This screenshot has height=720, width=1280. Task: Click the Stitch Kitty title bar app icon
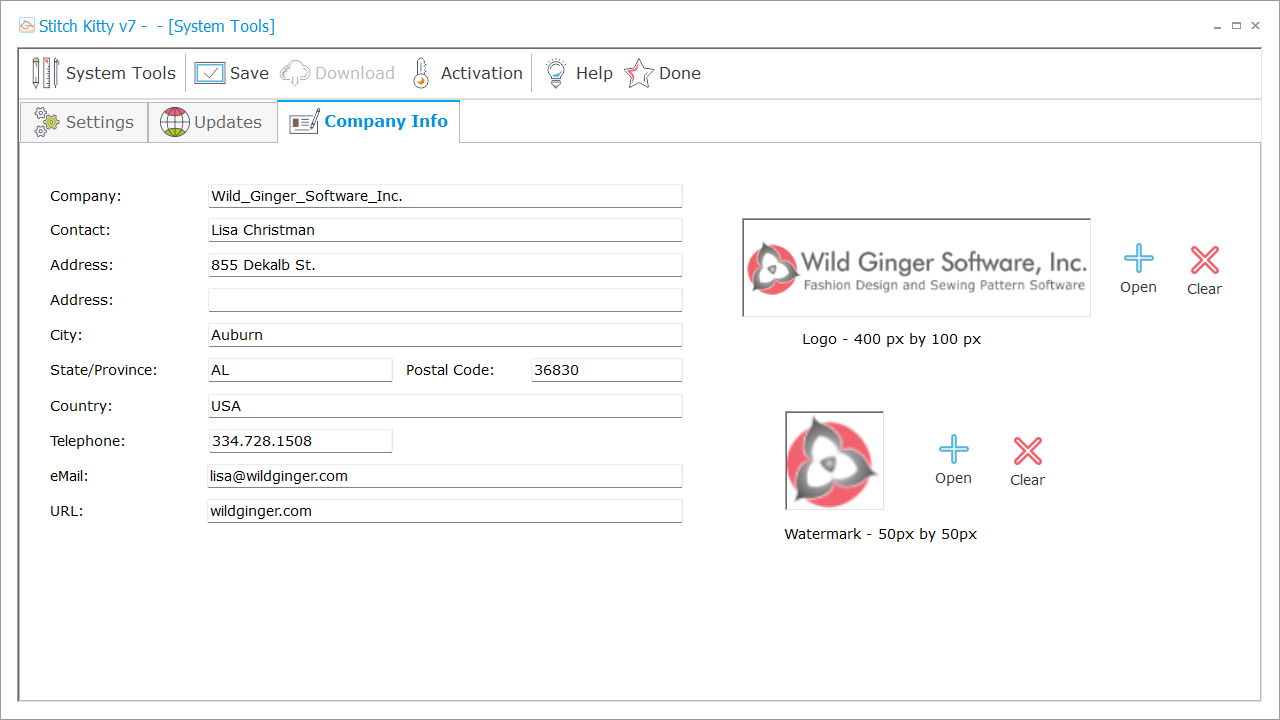tap(27, 26)
